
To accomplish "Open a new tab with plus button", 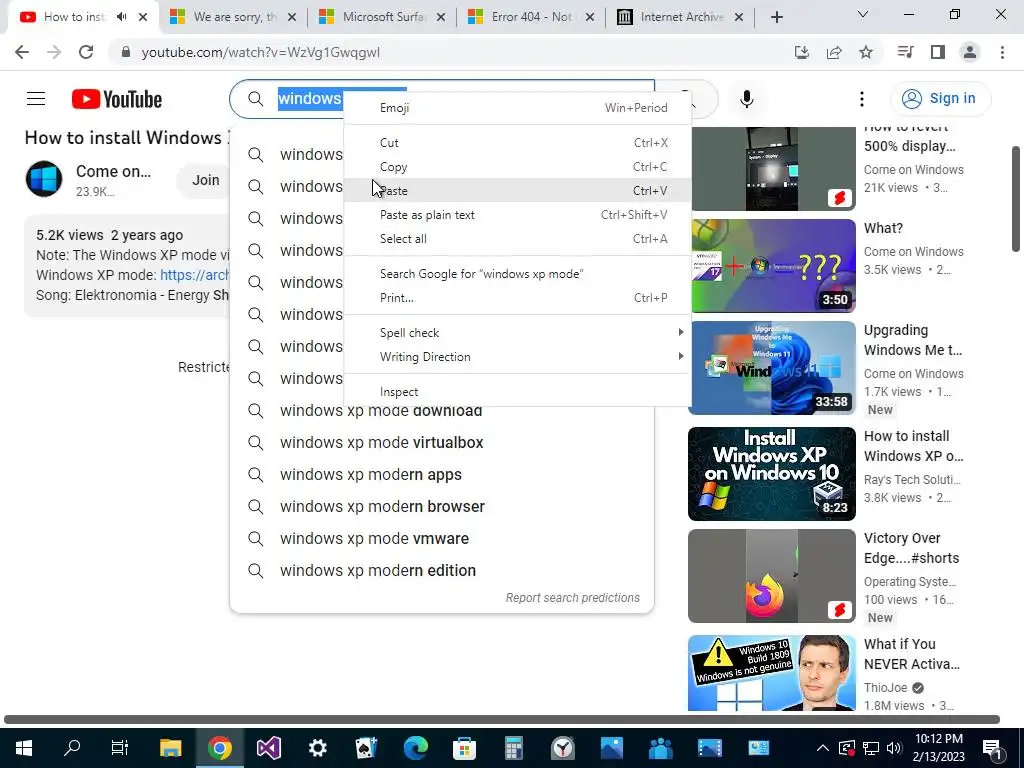I will pos(776,17).
